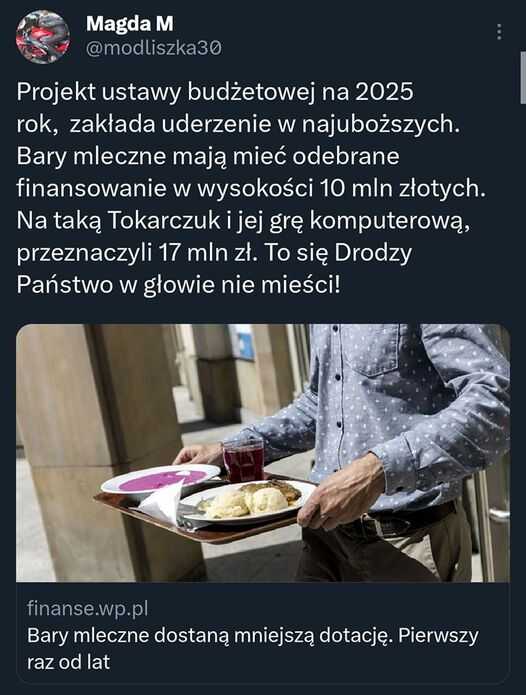This screenshot has width=526, height=695.
Task: Click the final line 'Państwo w głowie nie mieści!'
Action: [179, 285]
